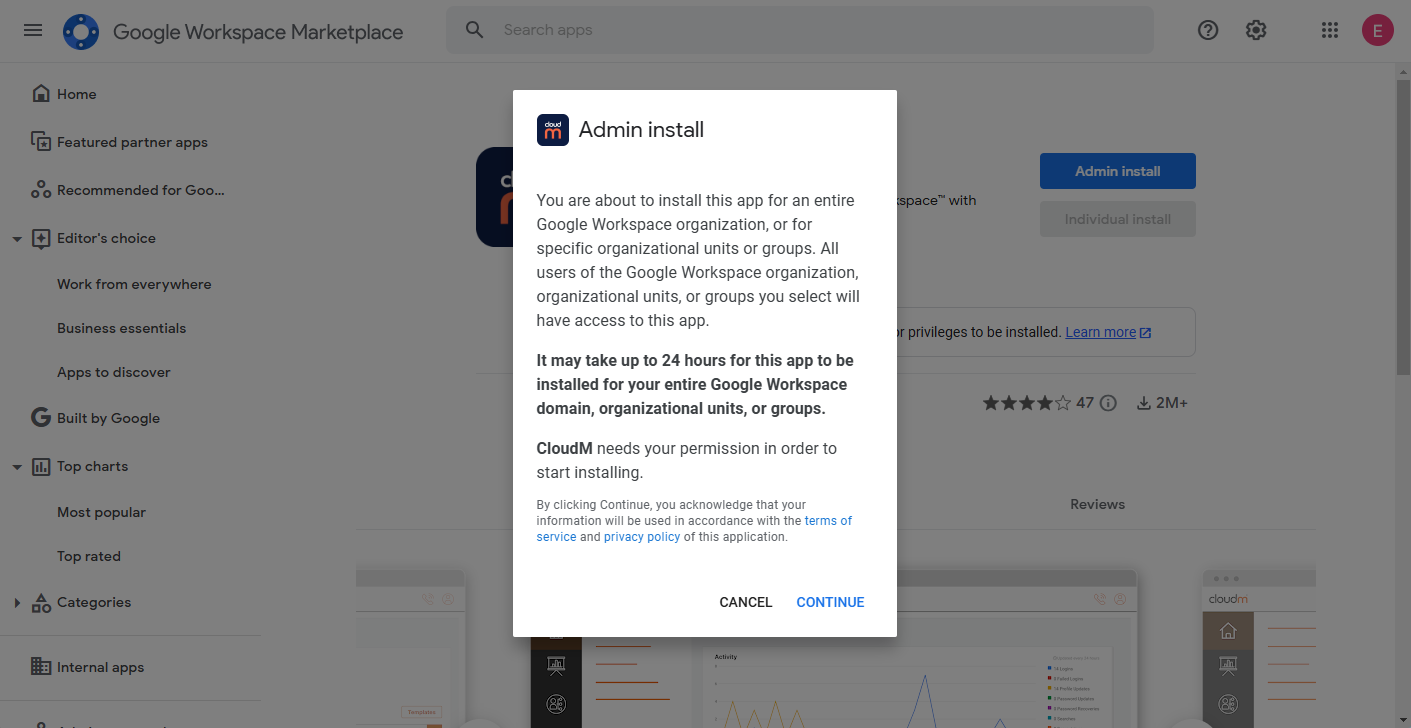This screenshot has width=1411, height=728.
Task: Click the Google Workspace Marketplace title
Action: 258,32
